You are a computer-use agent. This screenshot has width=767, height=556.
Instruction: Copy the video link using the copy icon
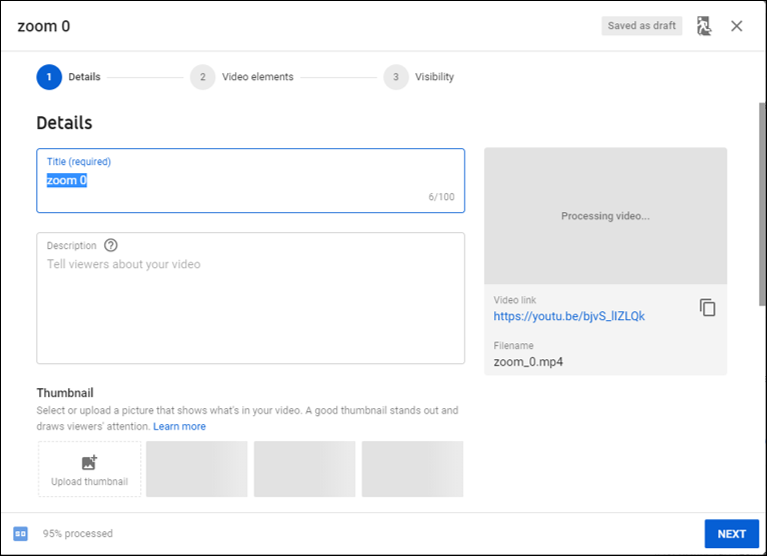707,308
